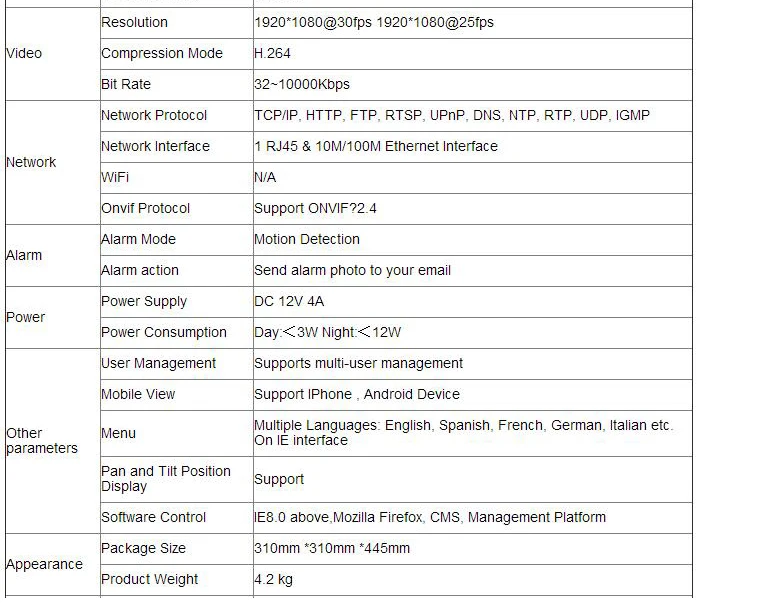
Task: Select the H.264 compression mode value
Action: pos(272,53)
